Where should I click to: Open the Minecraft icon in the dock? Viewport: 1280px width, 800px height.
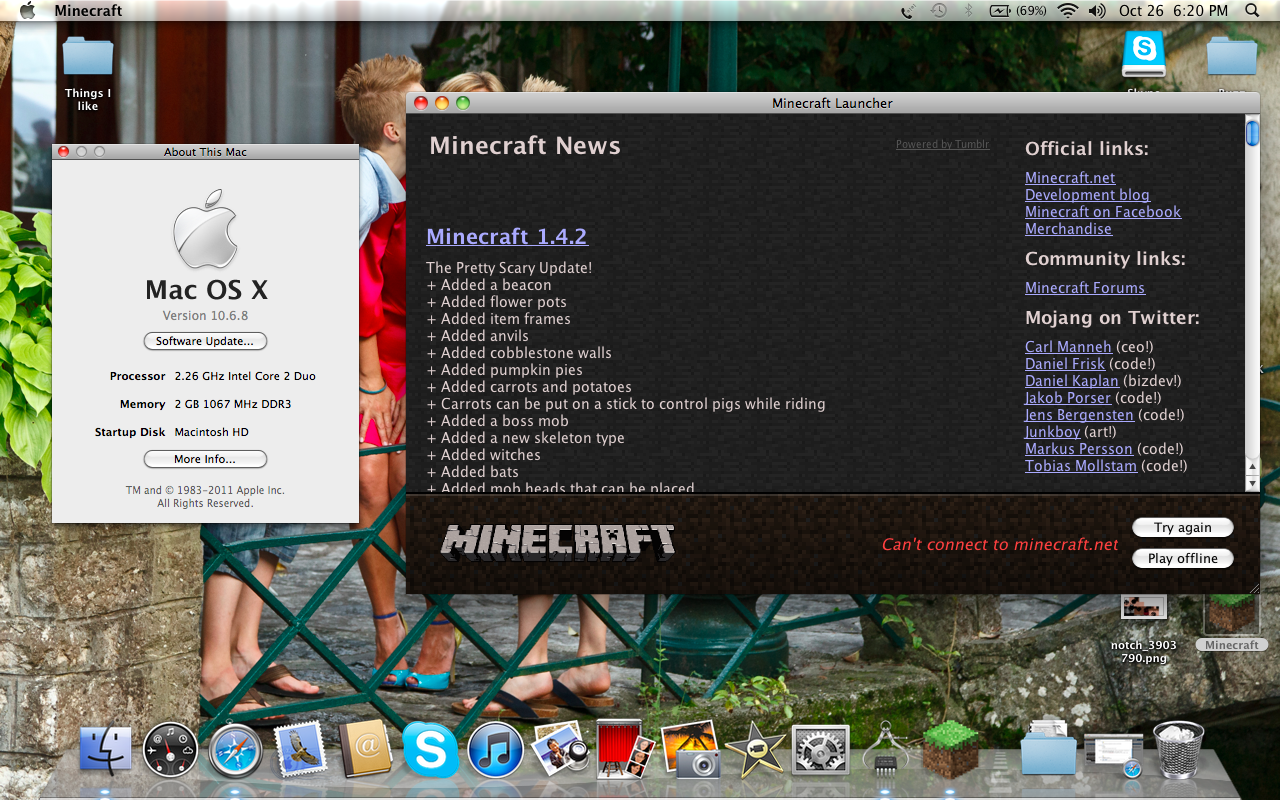[x=950, y=749]
